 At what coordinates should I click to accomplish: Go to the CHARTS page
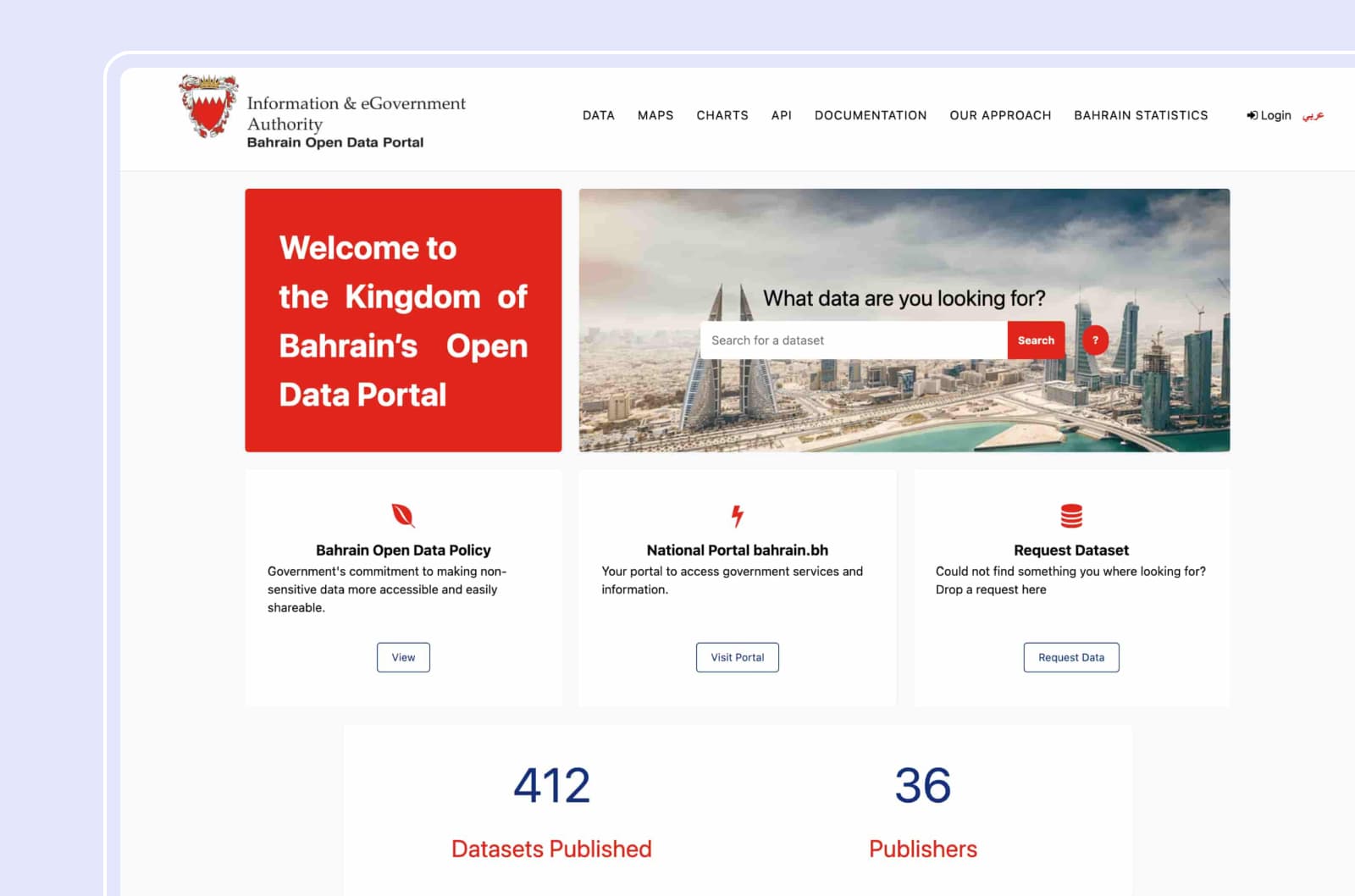point(722,115)
